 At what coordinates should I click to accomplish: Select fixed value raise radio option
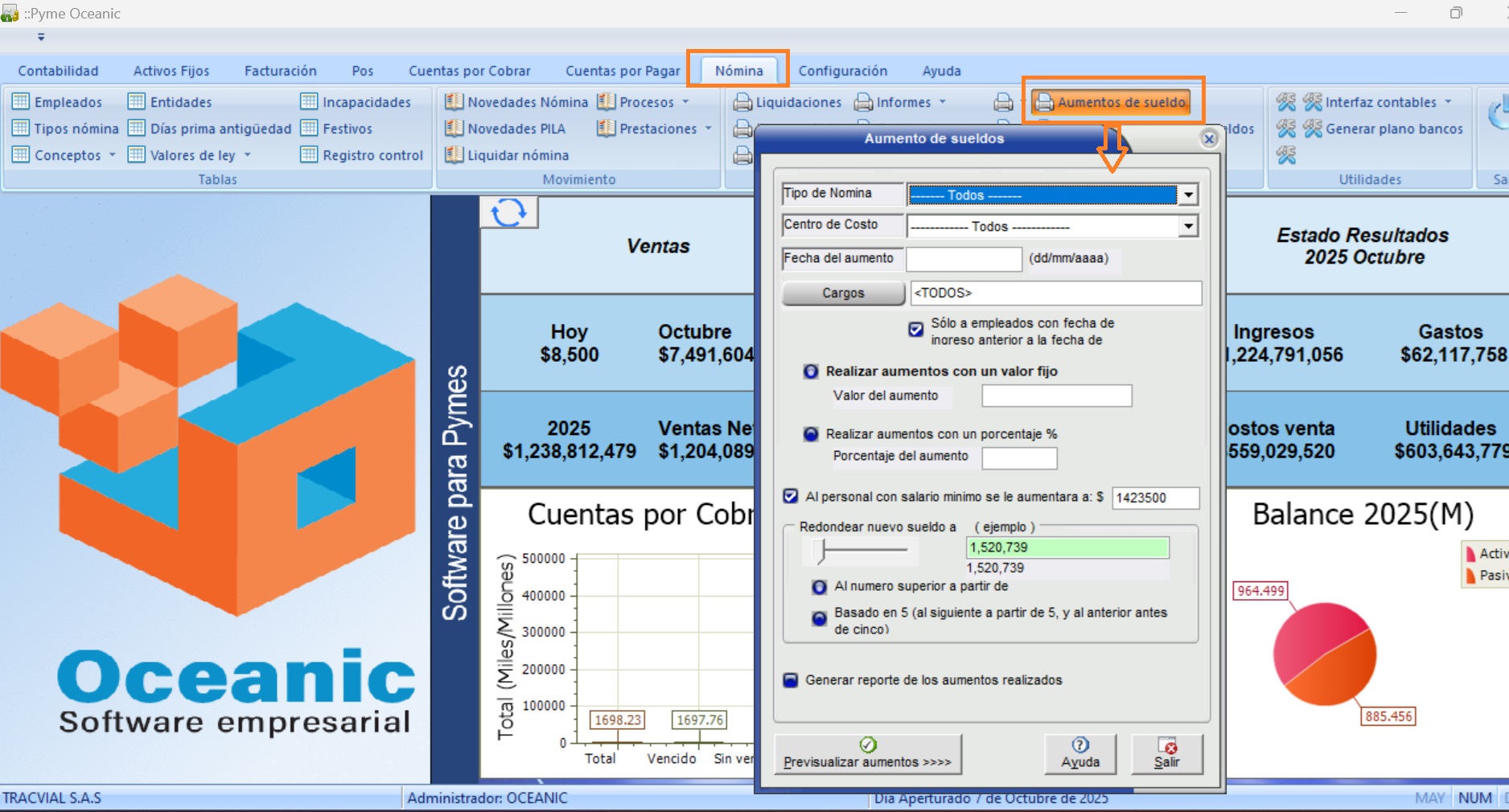(811, 371)
